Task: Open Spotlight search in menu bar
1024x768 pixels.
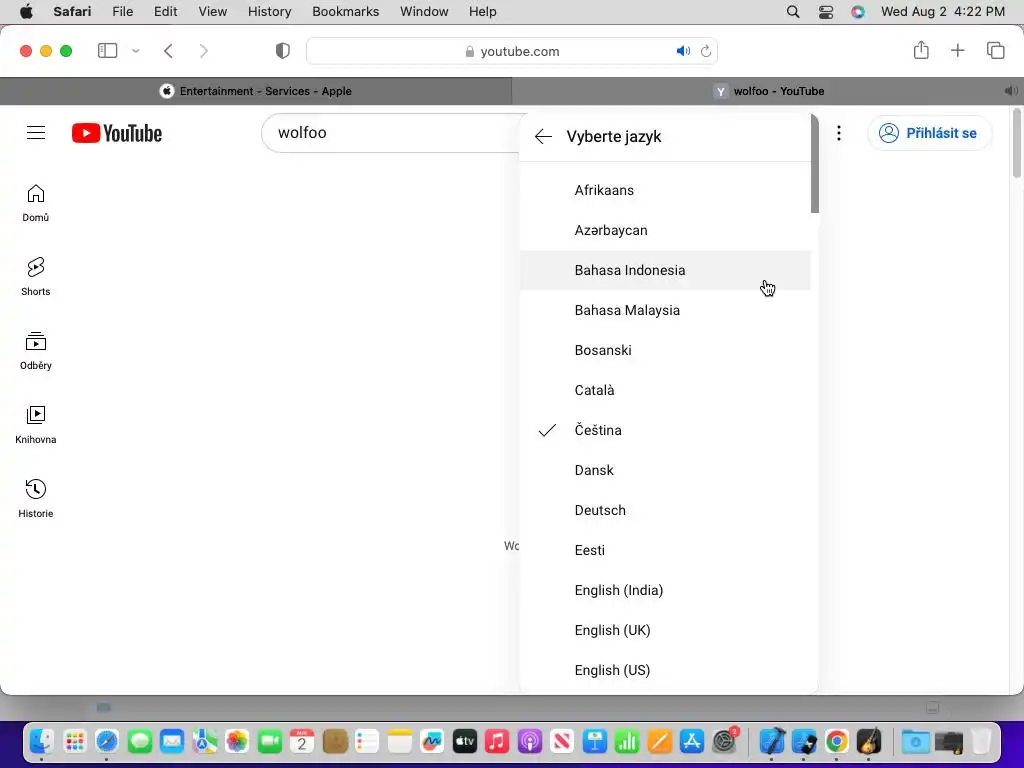Action: pyautogui.click(x=793, y=11)
